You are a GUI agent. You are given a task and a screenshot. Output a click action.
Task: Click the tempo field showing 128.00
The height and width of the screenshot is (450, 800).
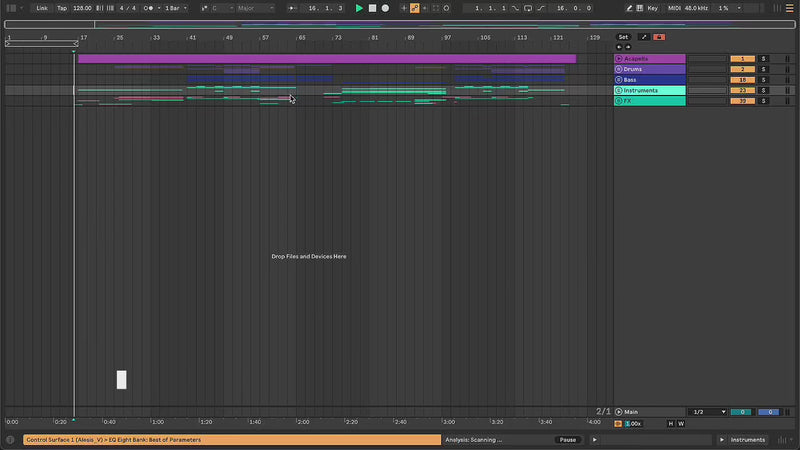[x=82, y=8]
